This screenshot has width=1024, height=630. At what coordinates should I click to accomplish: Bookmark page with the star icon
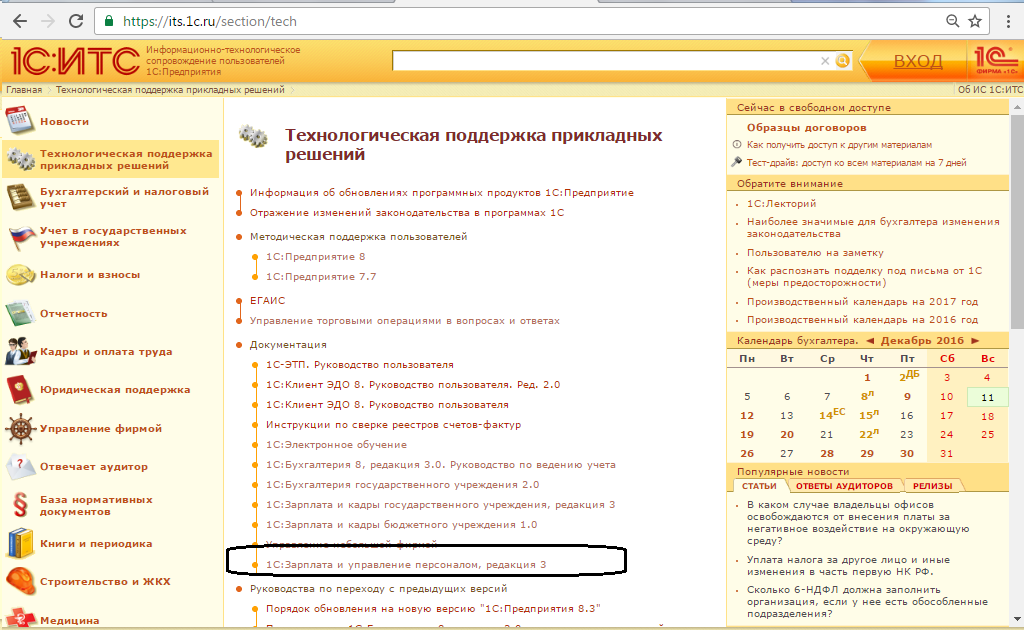pos(975,22)
